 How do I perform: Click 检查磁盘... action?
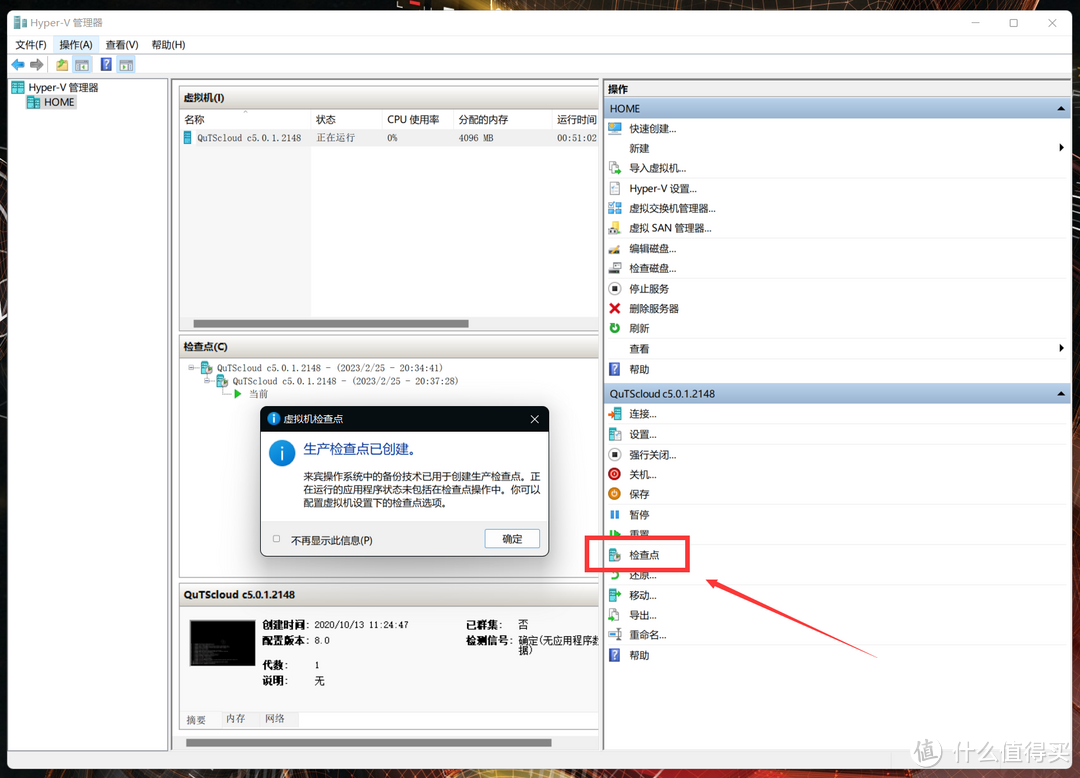click(x=652, y=269)
